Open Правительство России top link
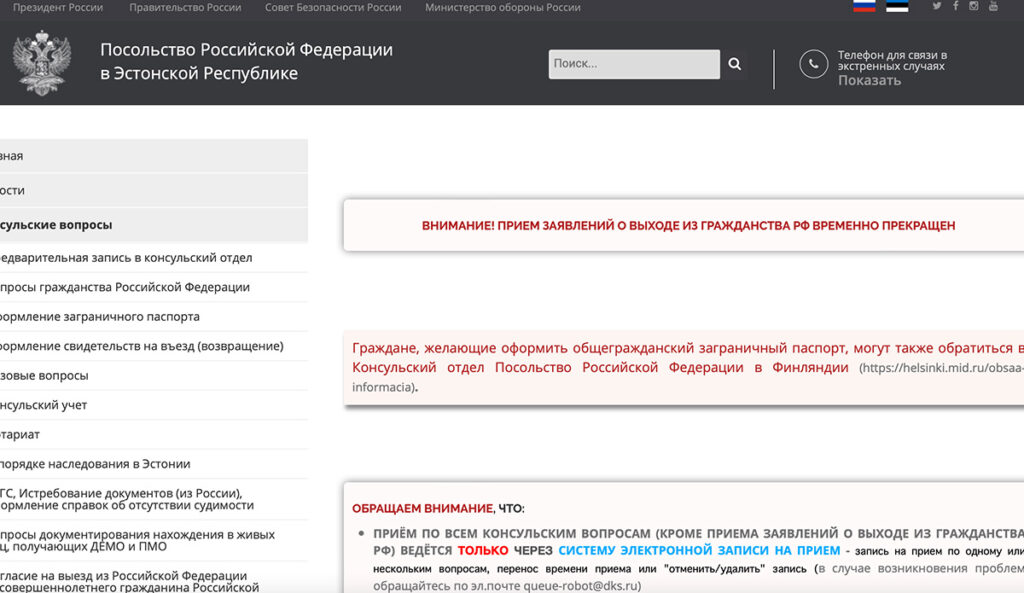This screenshot has height=593, width=1024. point(185,8)
